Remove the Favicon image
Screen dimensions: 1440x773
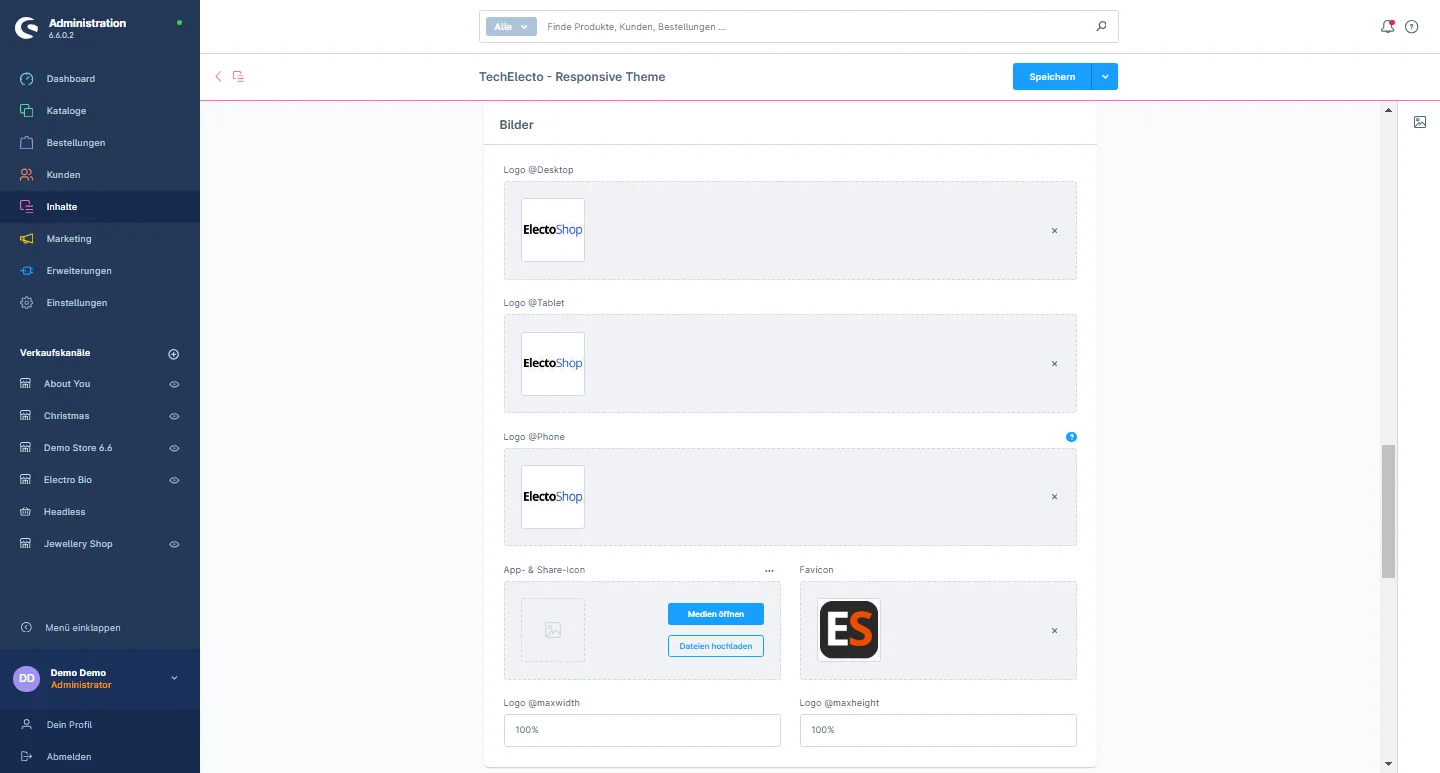point(1054,631)
